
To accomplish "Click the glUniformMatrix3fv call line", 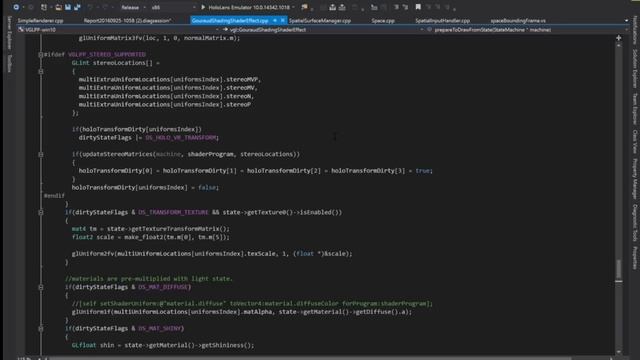I will click(159, 38).
